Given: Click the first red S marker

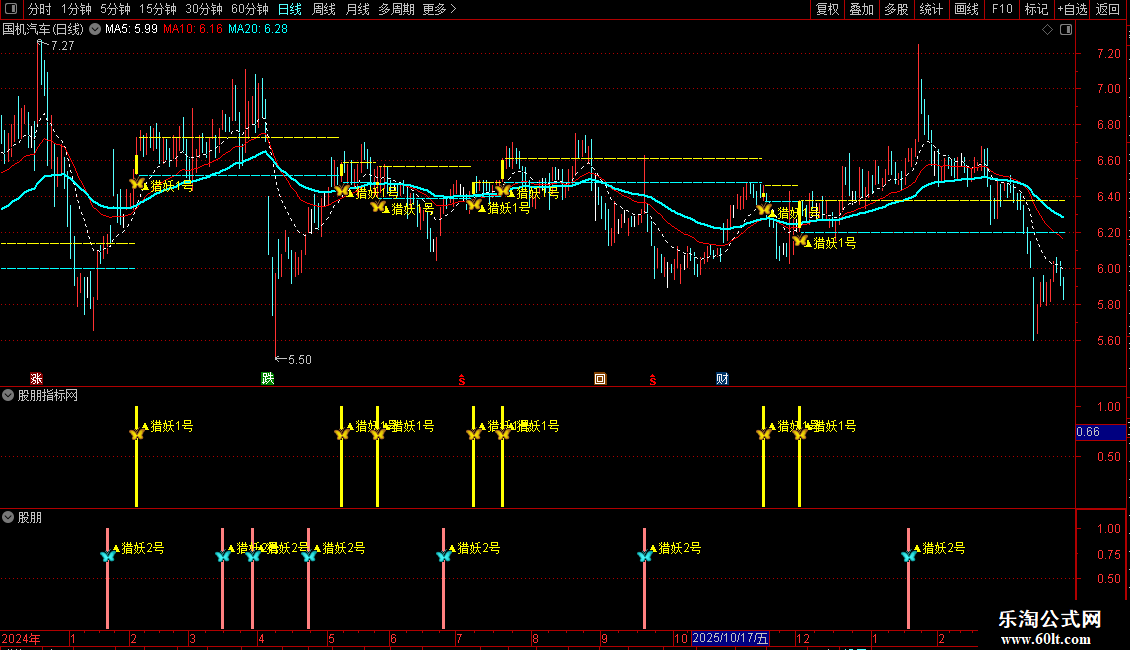Looking at the screenshot, I should pyautogui.click(x=462, y=380).
